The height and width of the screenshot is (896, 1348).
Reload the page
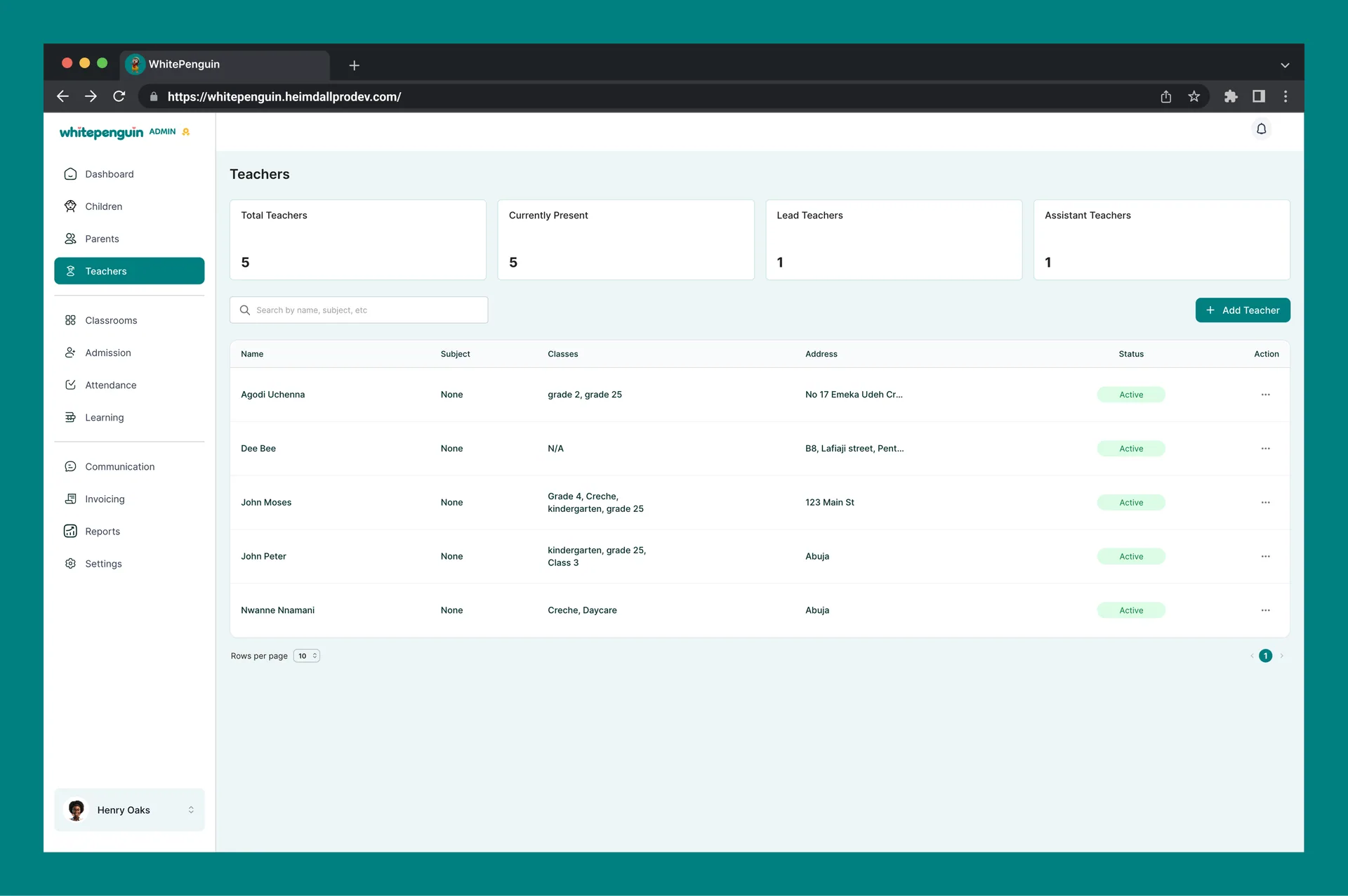pos(119,96)
